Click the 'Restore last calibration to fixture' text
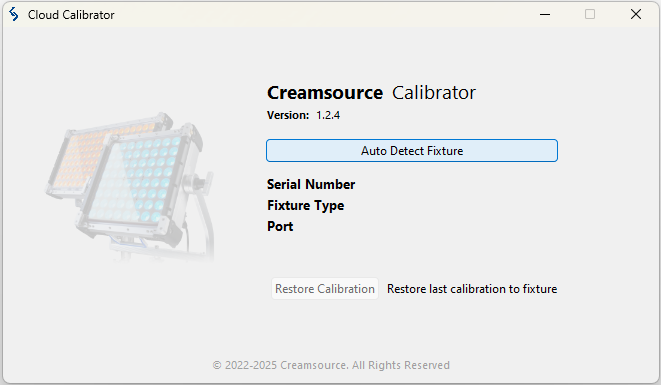Viewport: 661px width, 385px height. tap(472, 289)
